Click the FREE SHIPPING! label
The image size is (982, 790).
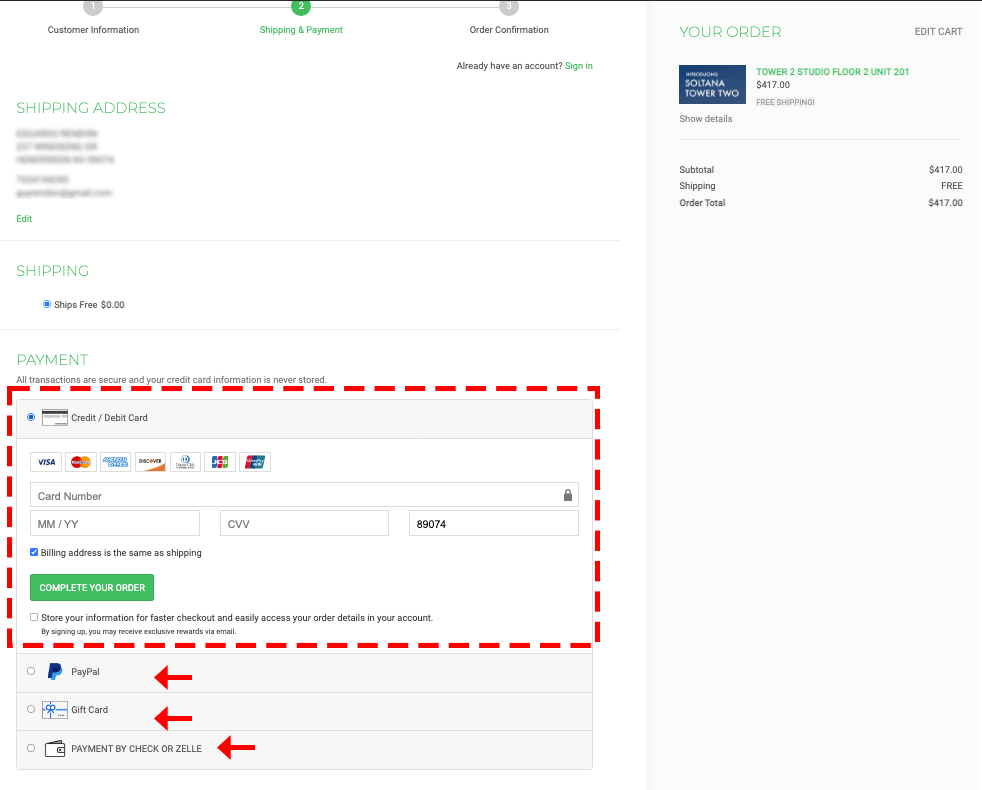pos(785,102)
